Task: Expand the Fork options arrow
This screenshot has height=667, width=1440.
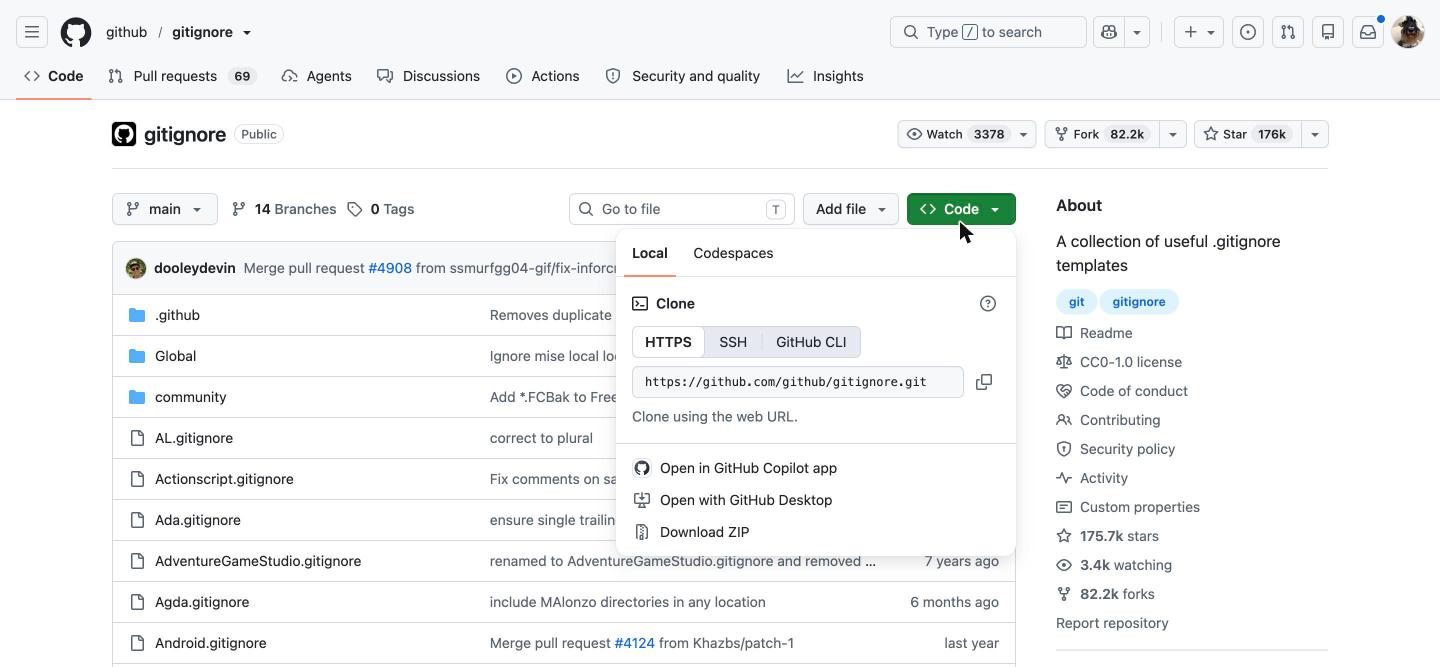Action: (1173, 134)
